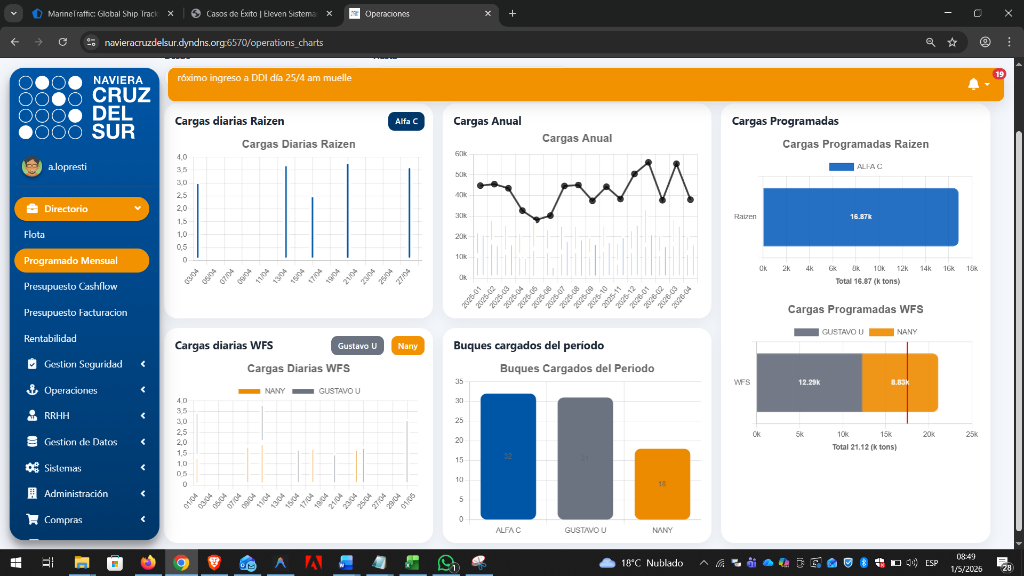
Task: Open Chrome three-dot menu
Action: [x=1009, y=42]
